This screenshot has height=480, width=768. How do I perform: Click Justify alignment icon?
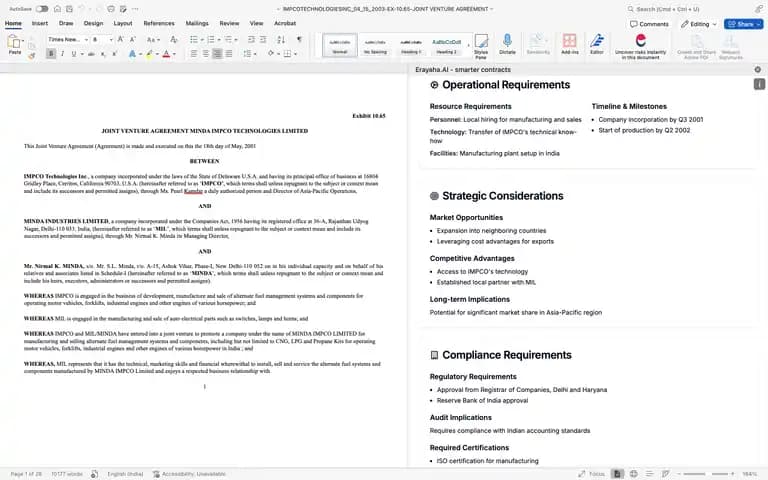point(229,53)
